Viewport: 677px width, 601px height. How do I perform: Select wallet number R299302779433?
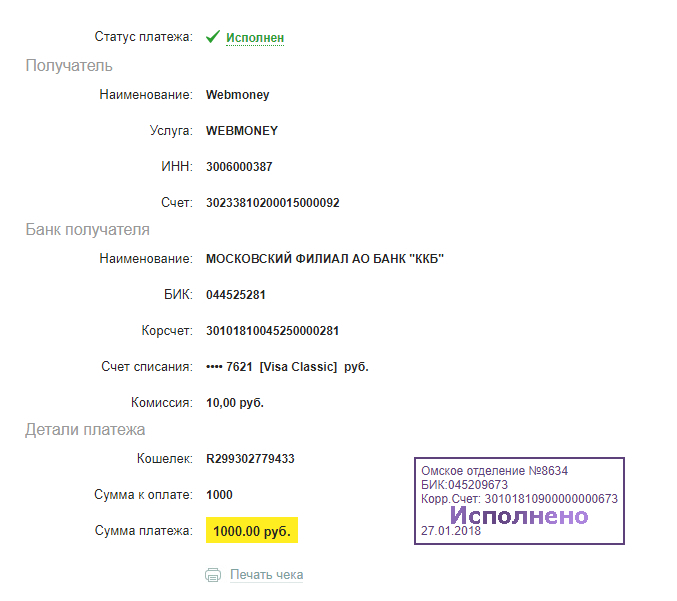tap(250, 459)
